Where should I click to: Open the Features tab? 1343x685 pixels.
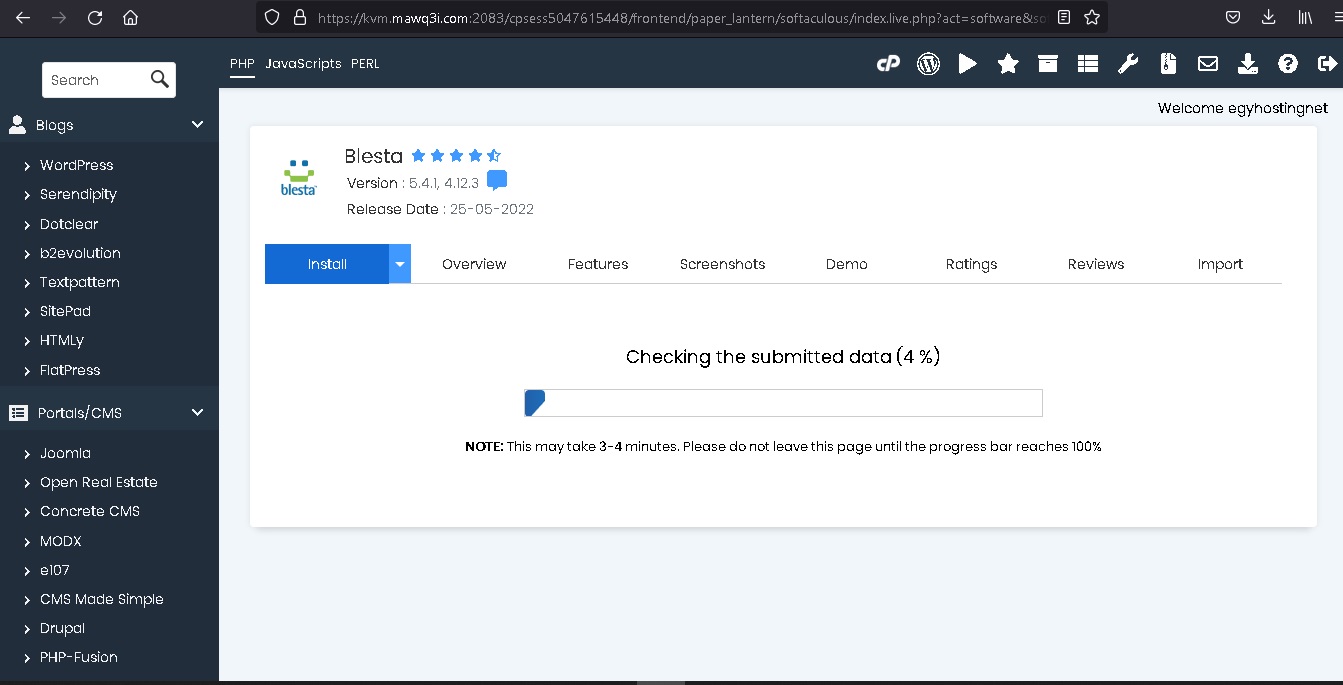[x=598, y=264]
